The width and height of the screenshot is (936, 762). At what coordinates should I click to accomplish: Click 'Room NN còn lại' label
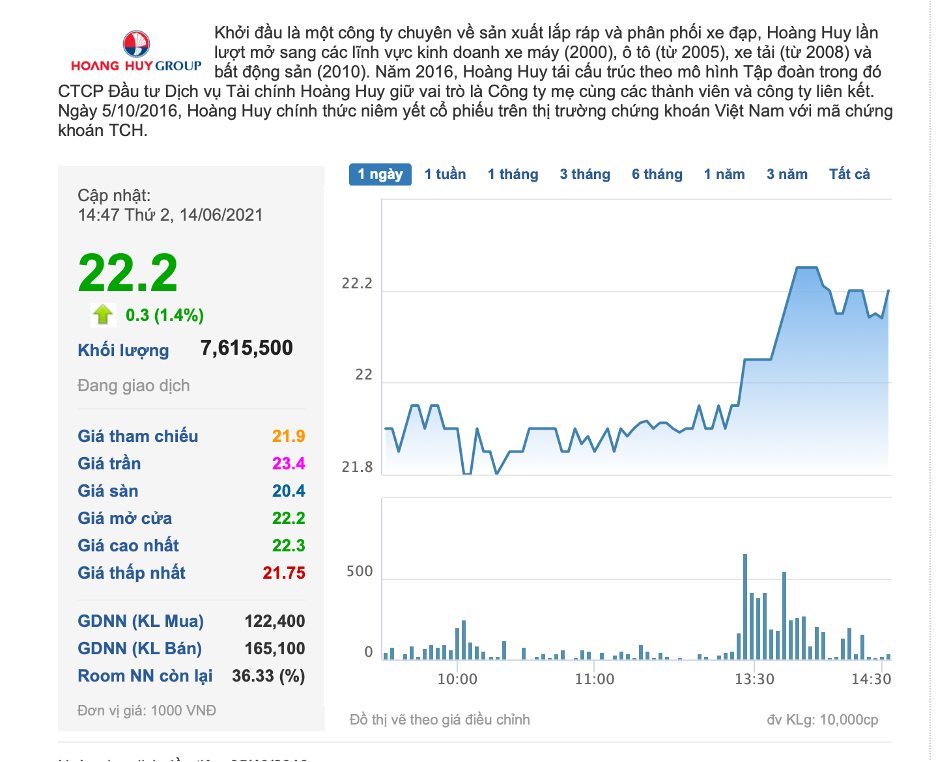[x=145, y=676]
